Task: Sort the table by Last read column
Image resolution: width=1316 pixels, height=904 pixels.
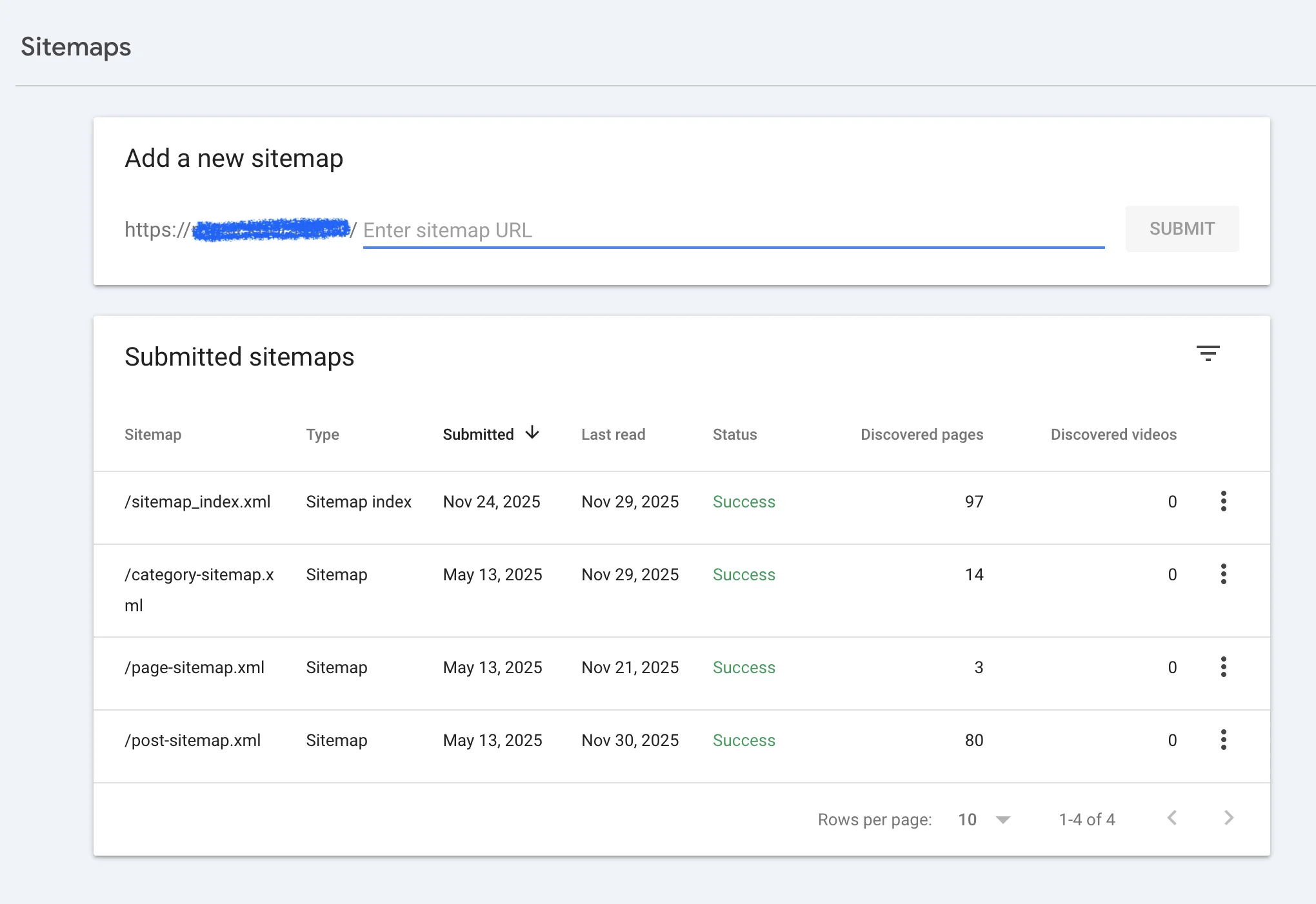Action: click(613, 434)
